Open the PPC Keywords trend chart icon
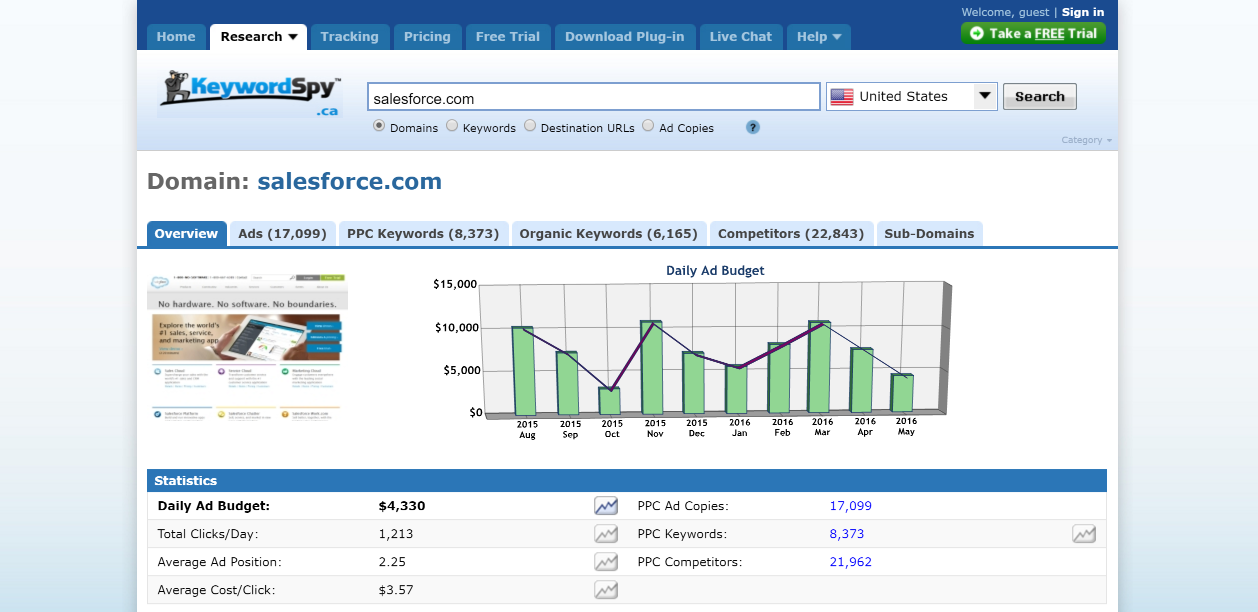Screen dimensions: 1258x612 pyautogui.click(x=1084, y=534)
